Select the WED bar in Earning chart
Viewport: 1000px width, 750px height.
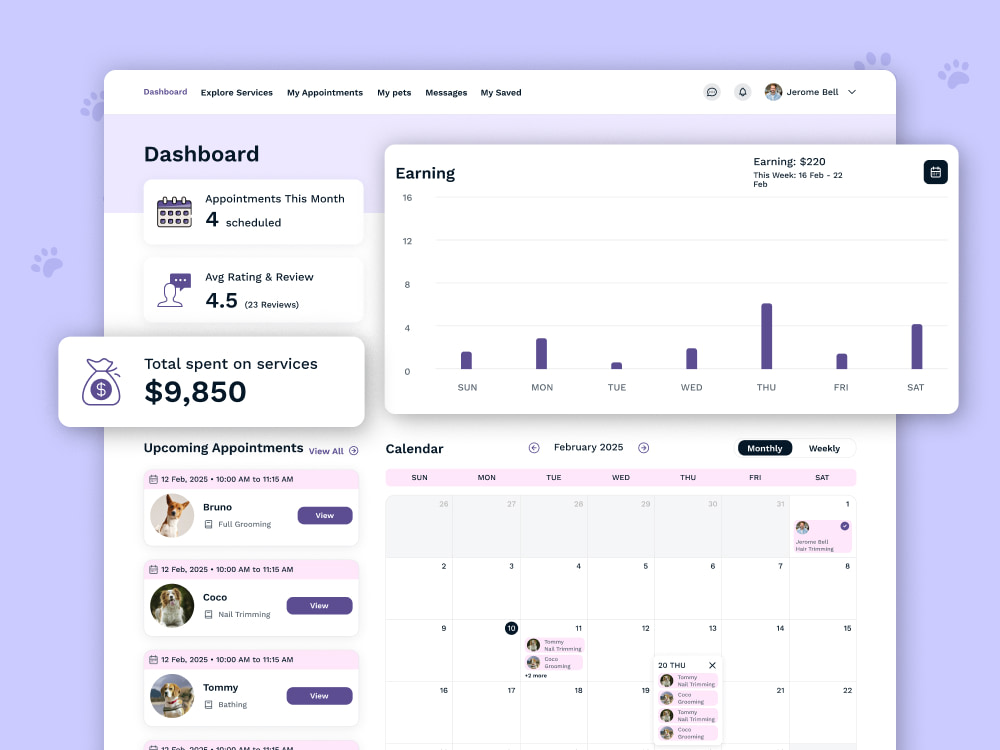point(691,358)
